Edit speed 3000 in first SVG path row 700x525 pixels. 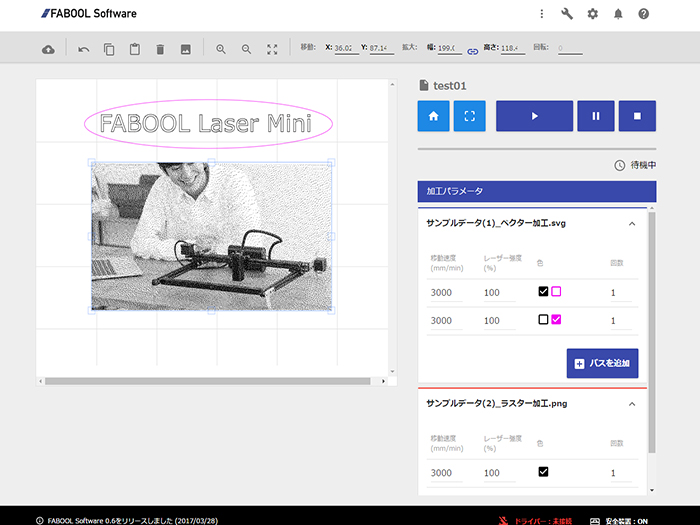coord(446,293)
